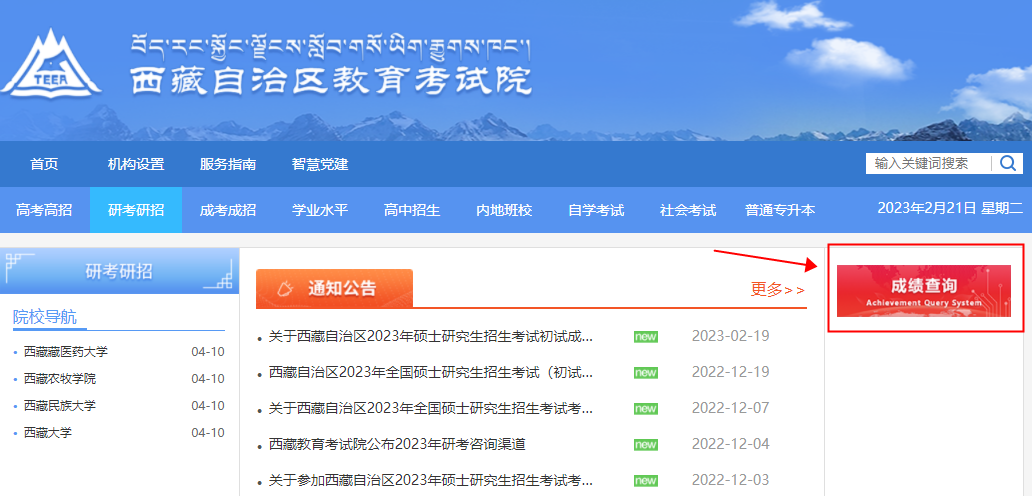This screenshot has height=496, width=1032.
Task: Click the new badge beside 2022-12-03
Action: click(646, 480)
